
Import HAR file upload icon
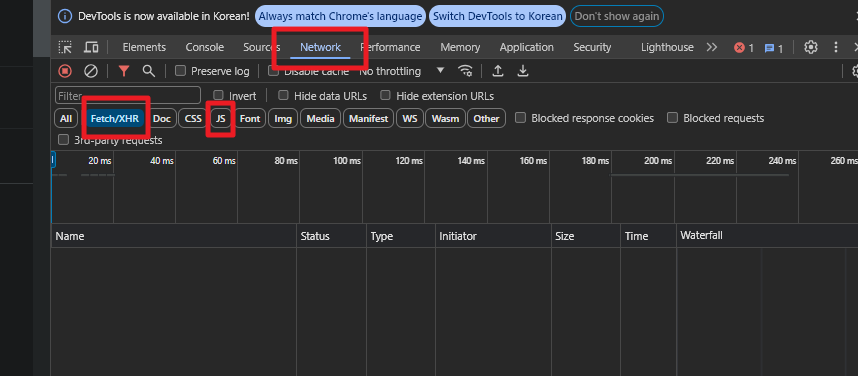coord(497,71)
